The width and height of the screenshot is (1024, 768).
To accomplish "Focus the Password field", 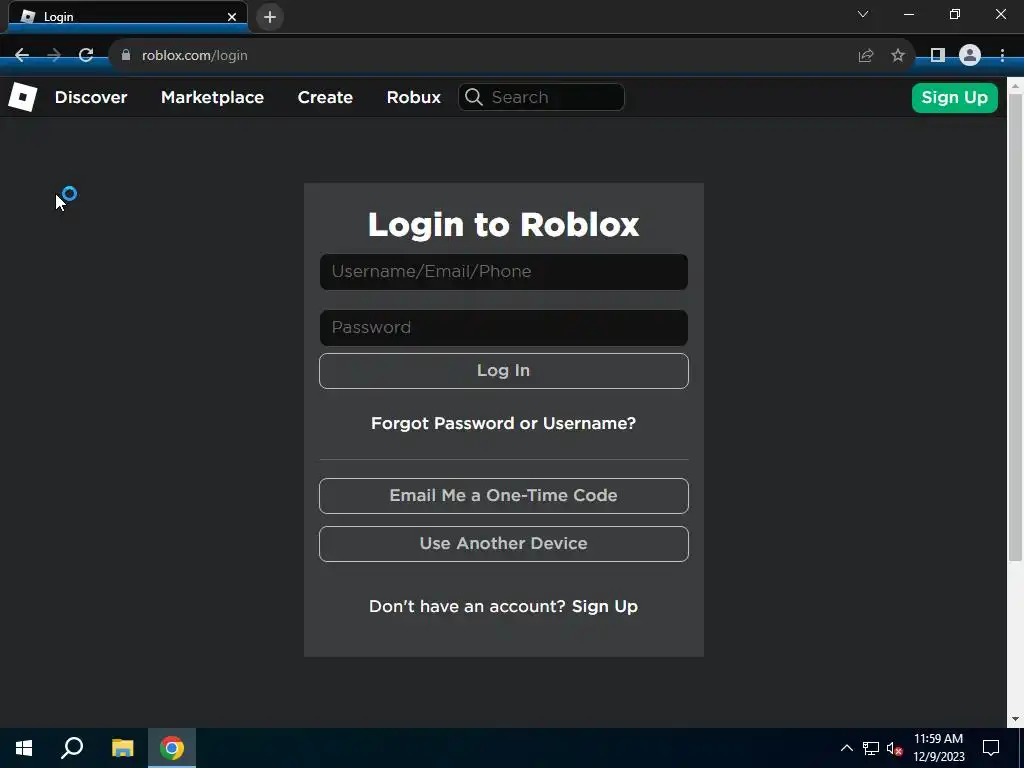I will point(504,328).
